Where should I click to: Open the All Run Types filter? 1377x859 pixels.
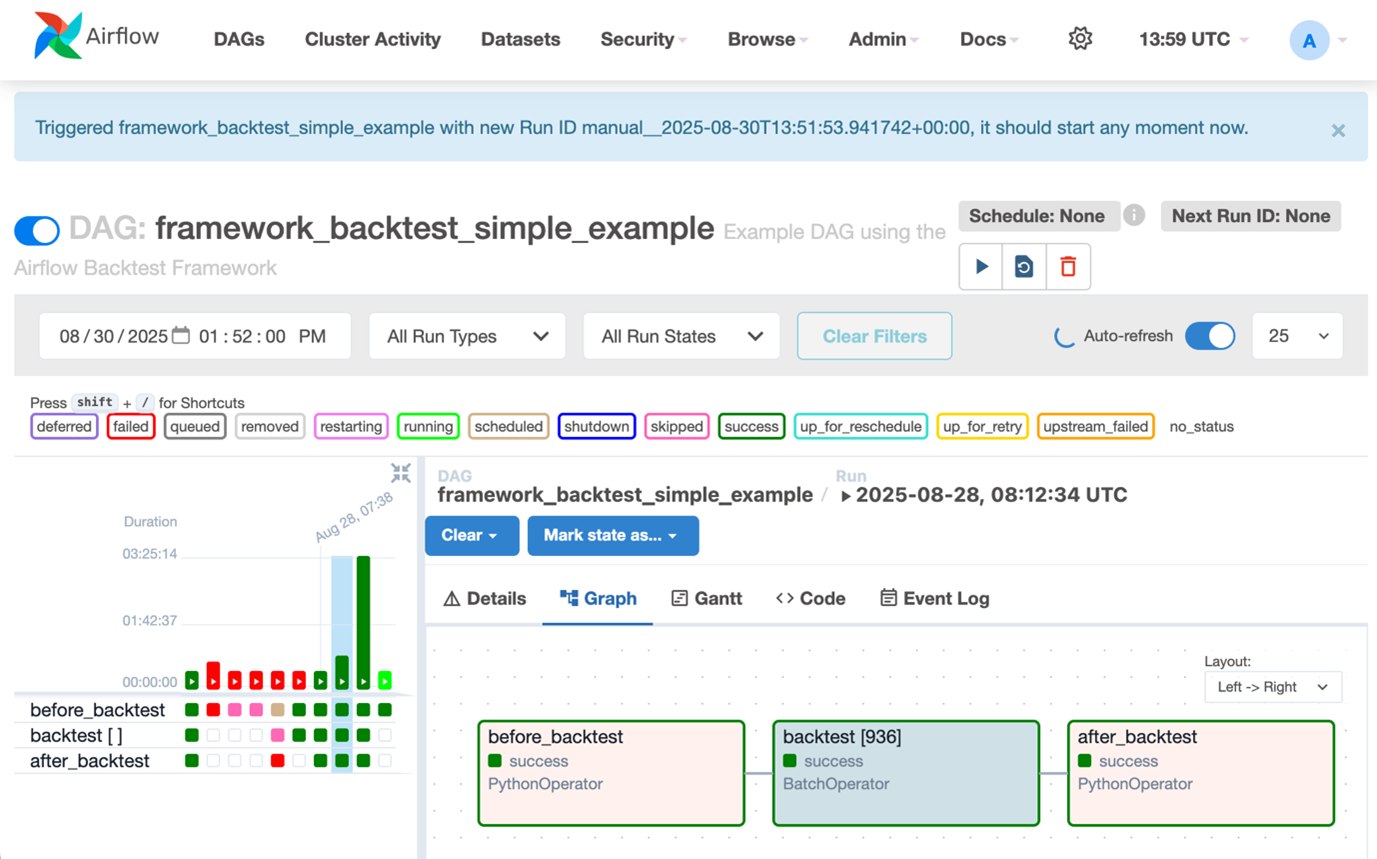pos(467,336)
